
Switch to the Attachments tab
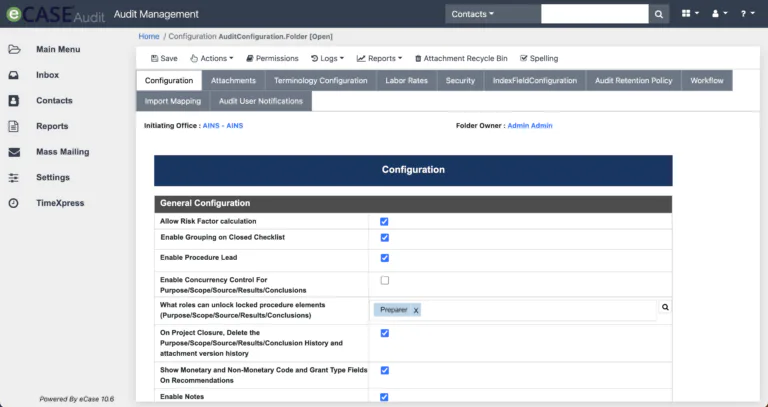233,81
